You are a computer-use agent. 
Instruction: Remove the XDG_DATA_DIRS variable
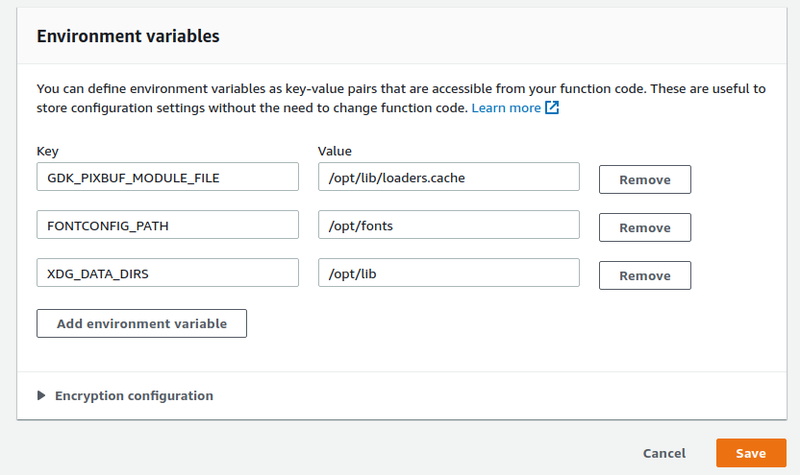click(645, 276)
